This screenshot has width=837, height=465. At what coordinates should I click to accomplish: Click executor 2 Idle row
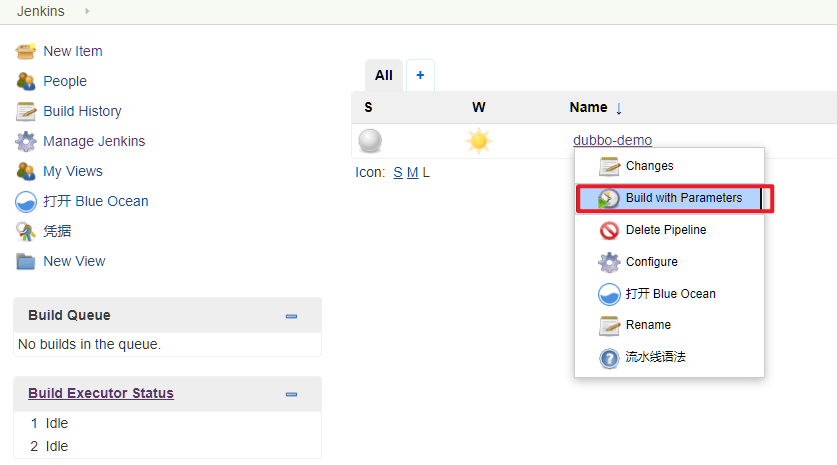[168, 446]
